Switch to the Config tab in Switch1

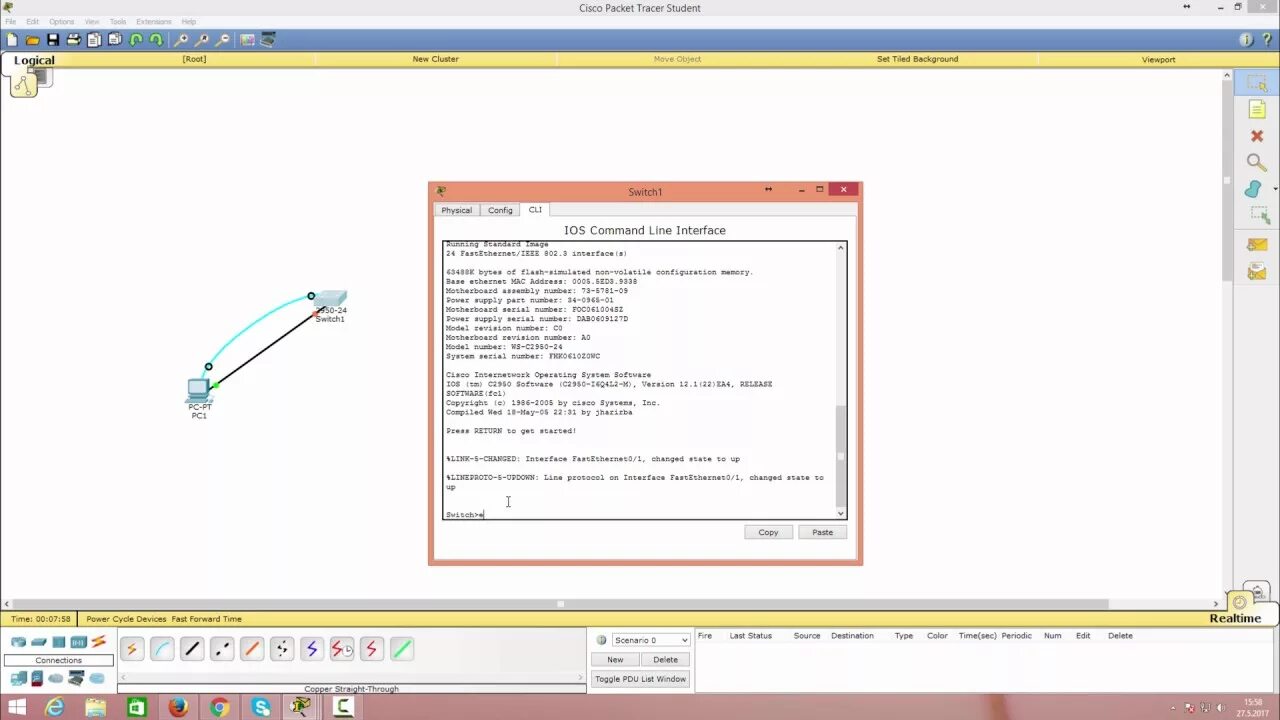coord(500,210)
